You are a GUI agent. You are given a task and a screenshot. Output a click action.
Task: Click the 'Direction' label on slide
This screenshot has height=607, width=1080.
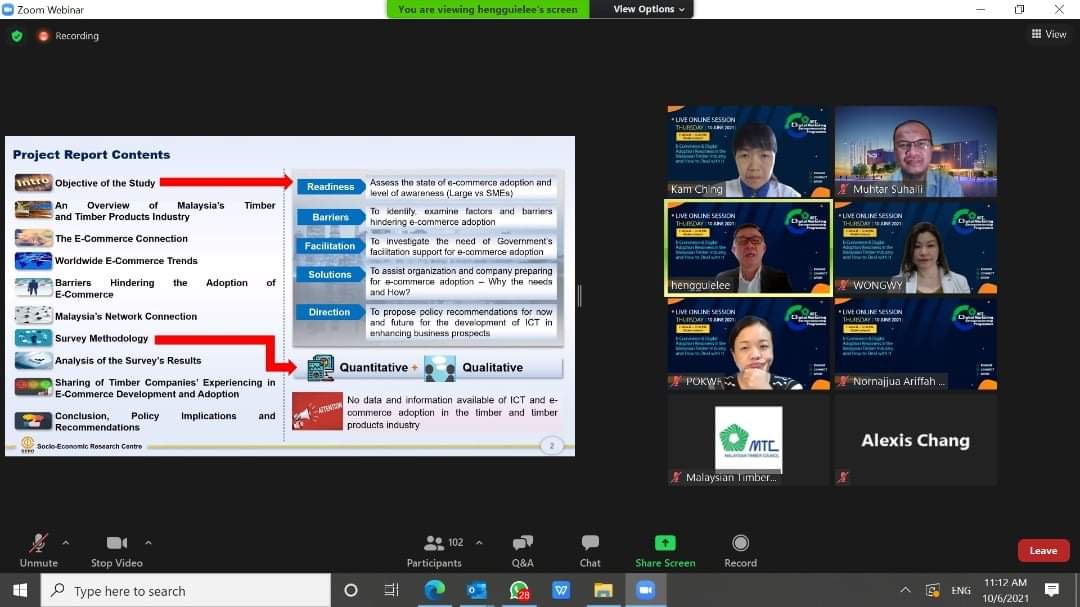pos(330,312)
